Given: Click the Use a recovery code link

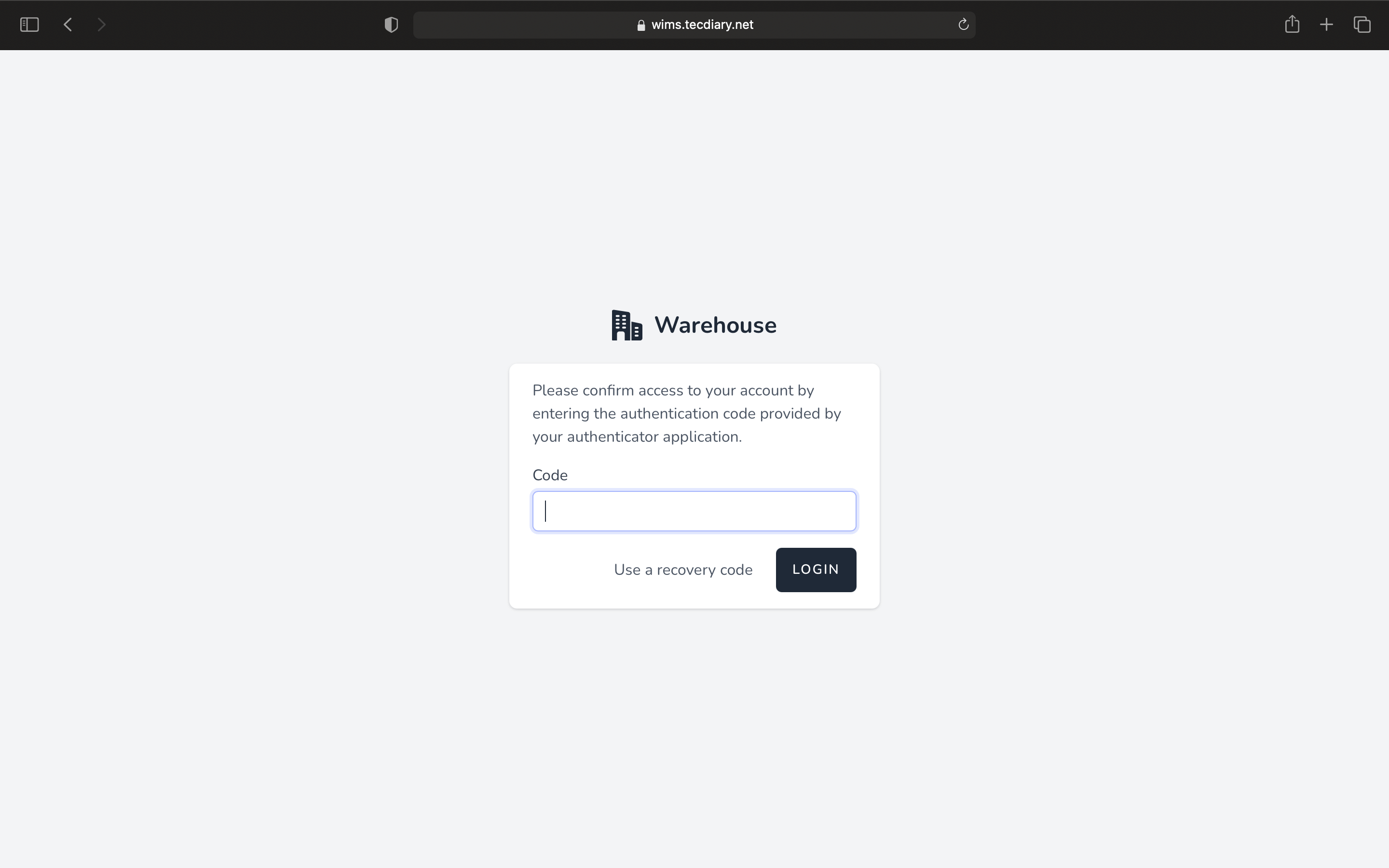Looking at the screenshot, I should point(683,570).
